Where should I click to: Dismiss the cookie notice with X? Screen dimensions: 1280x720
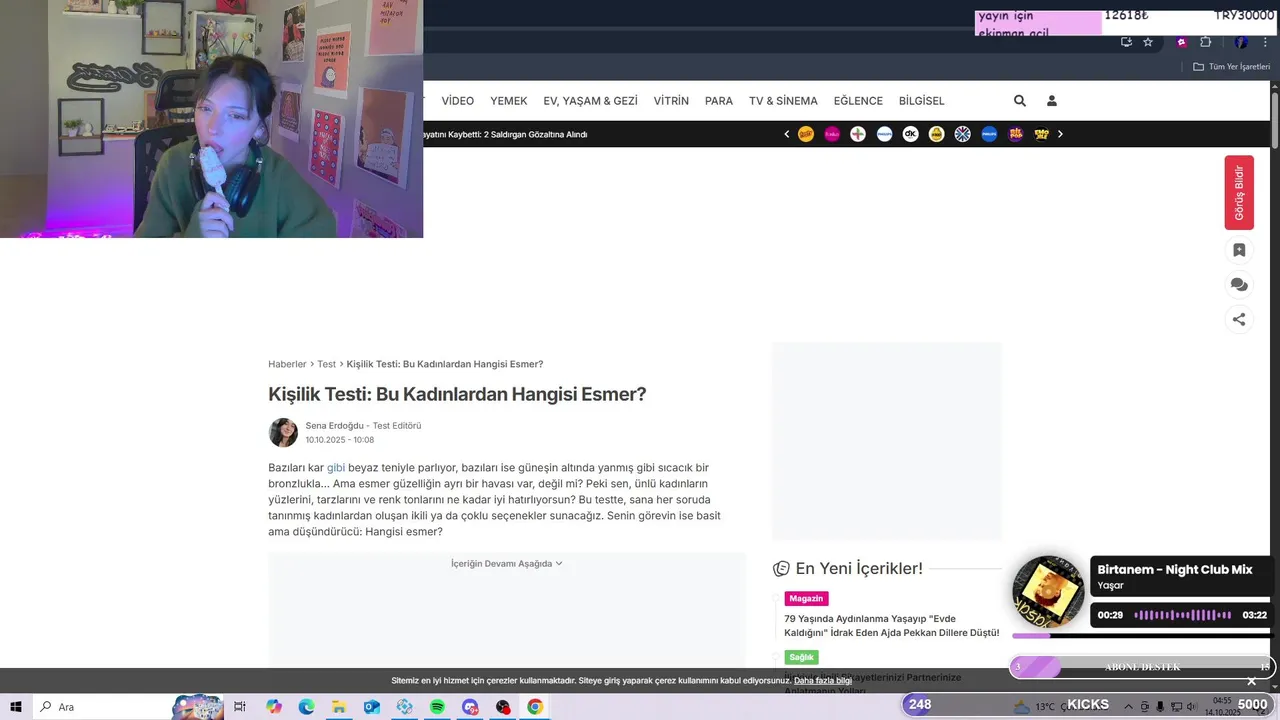click(1251, 681)
